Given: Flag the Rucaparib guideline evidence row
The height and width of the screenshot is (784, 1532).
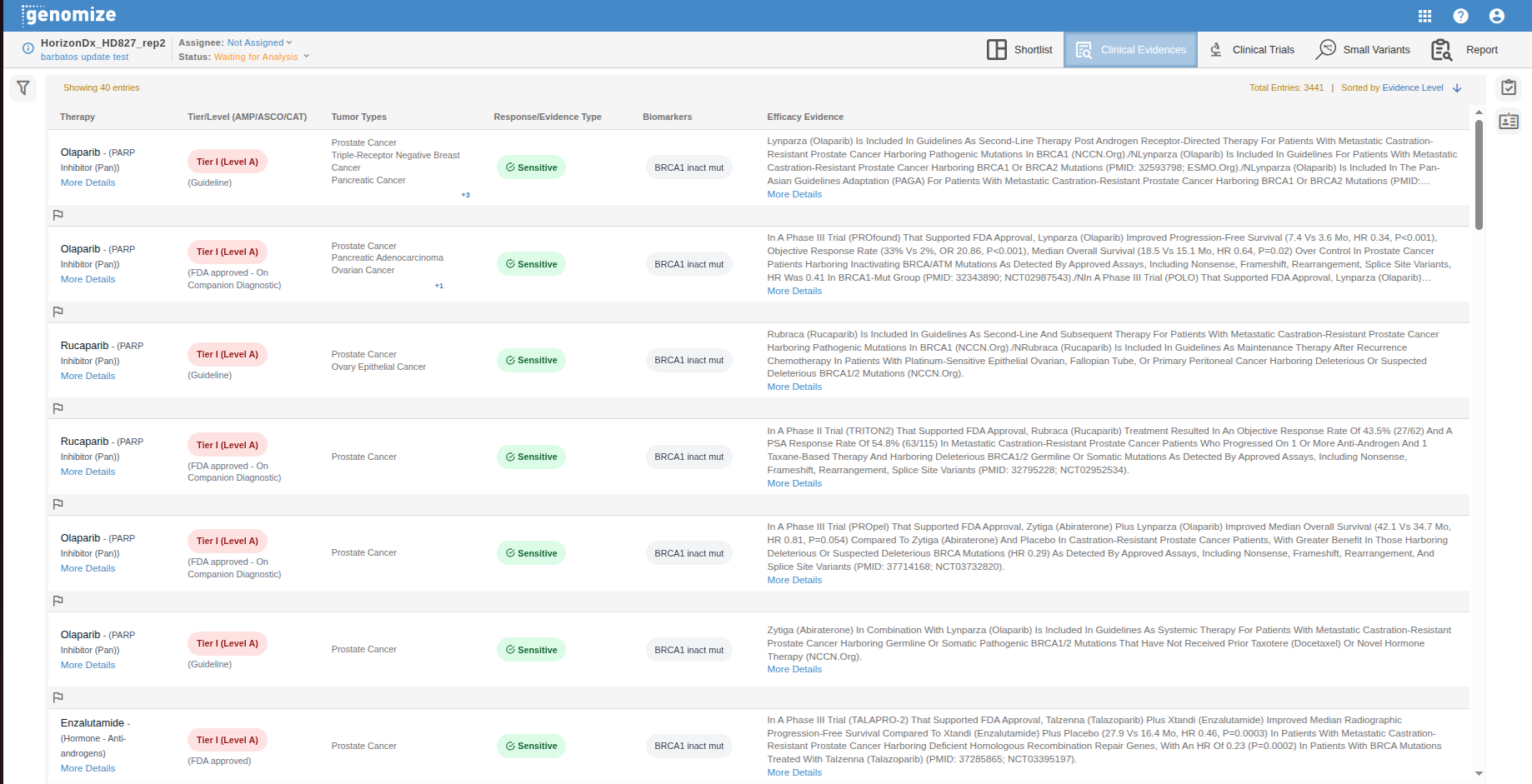Looking at the screenshot, I should tap(58, 408).
